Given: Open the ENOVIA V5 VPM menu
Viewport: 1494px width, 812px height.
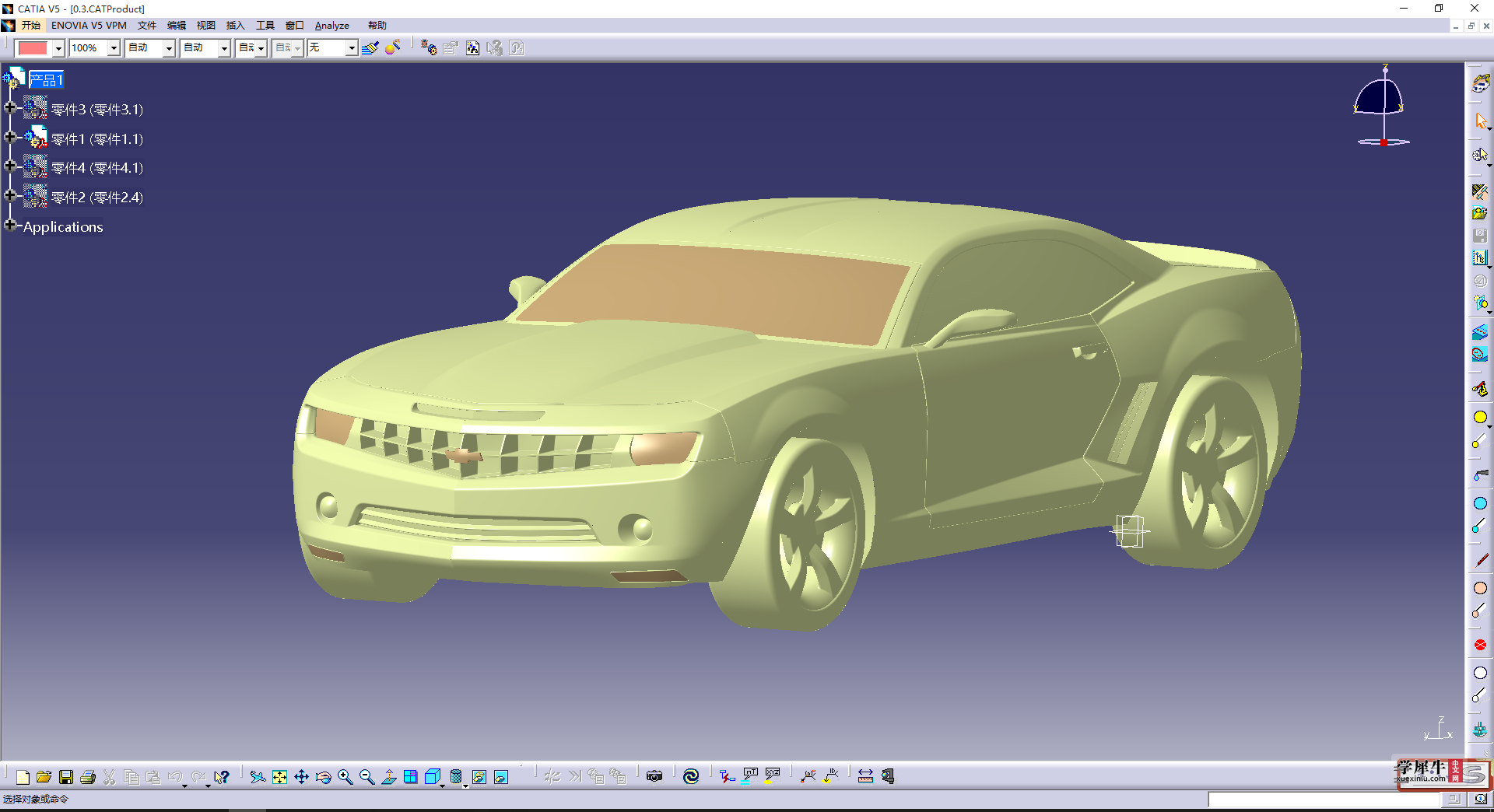Looking at the screenshot, I should pos(89,26).
